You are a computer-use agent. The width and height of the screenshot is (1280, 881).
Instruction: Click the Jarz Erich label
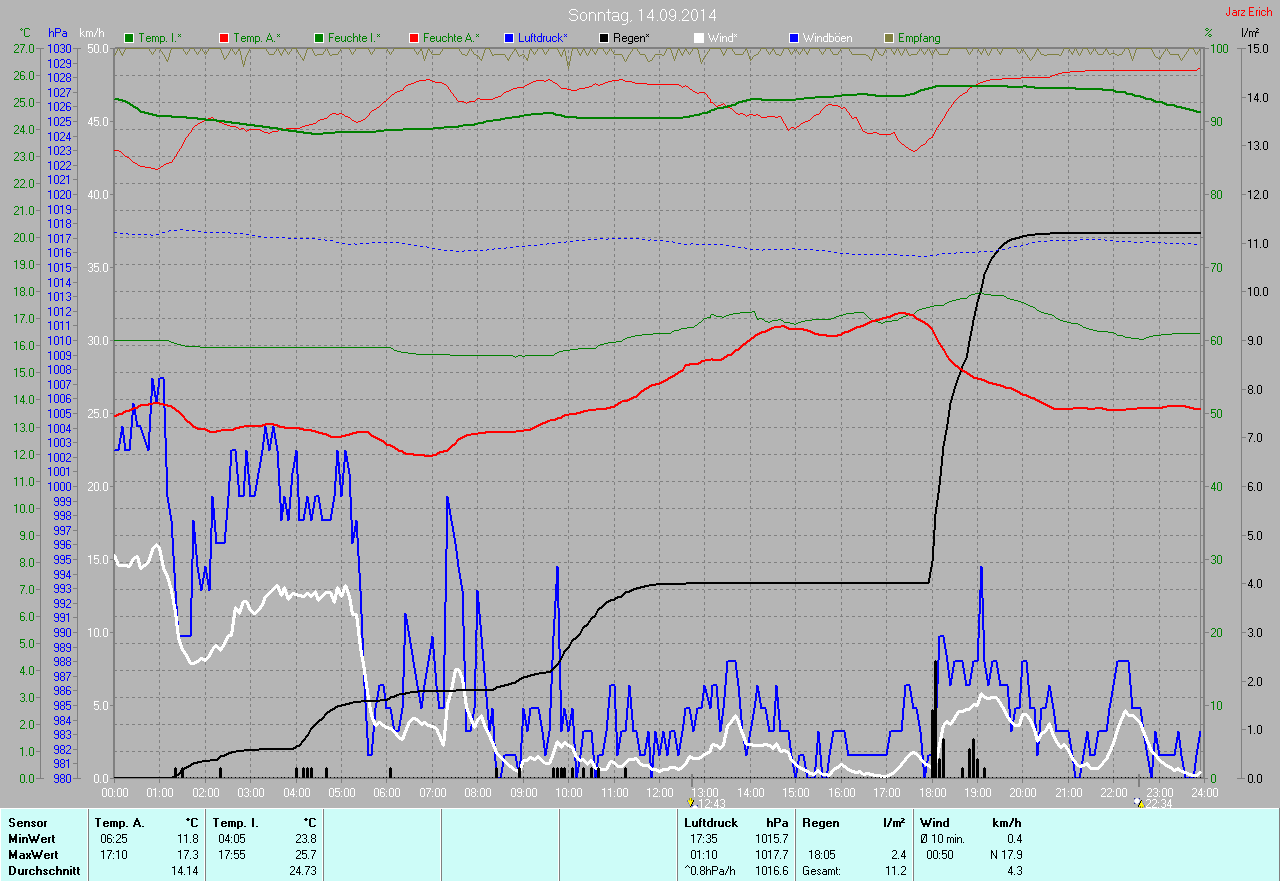click(x=1248, y=12)
